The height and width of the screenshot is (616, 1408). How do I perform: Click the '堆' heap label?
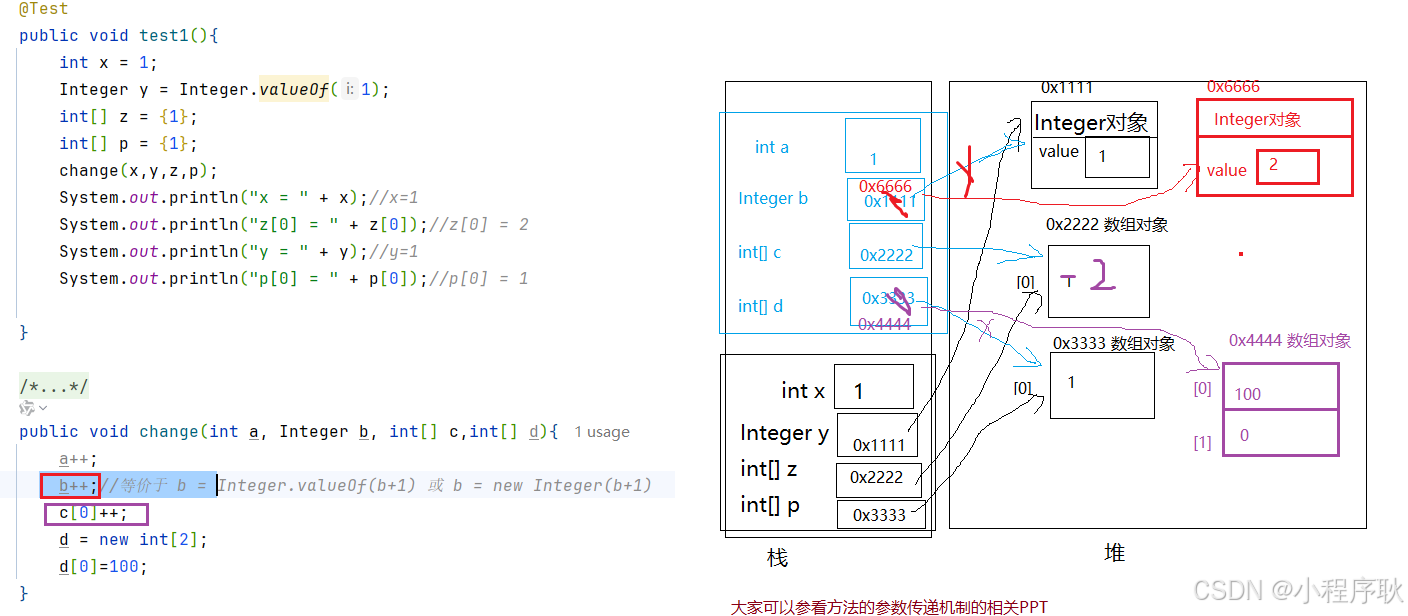(1114, 552)
